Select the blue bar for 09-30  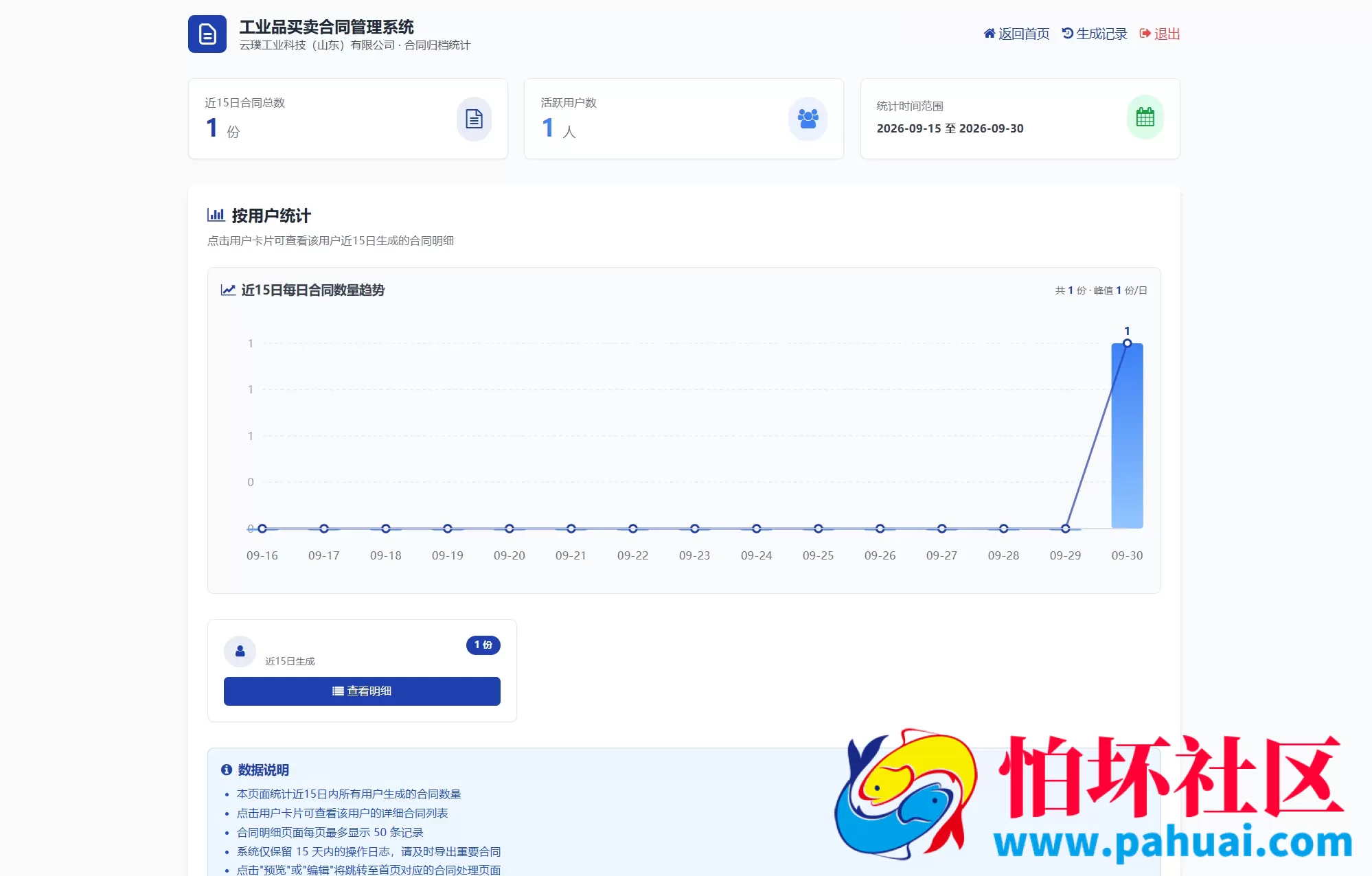click(1127, 436)
